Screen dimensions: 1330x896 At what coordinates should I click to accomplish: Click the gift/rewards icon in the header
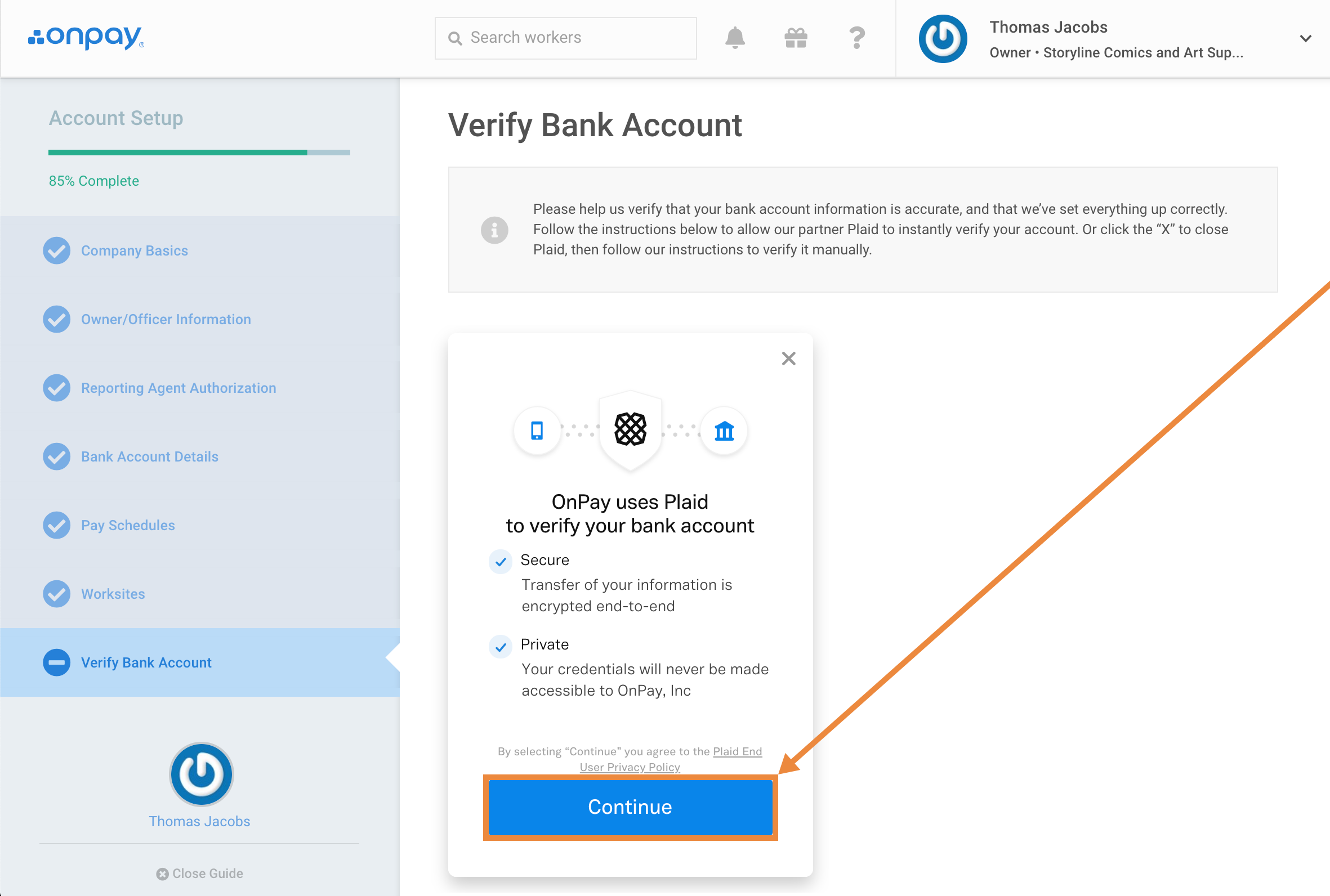coord(796,37)
